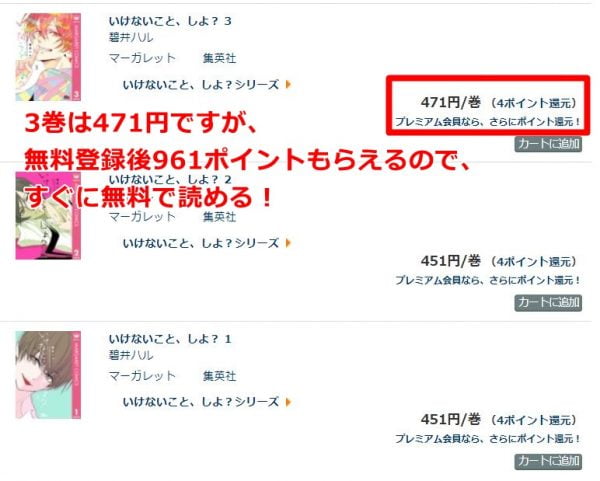
Task: Select 集英社 publisher for volume 1
Action: point(220,376)
